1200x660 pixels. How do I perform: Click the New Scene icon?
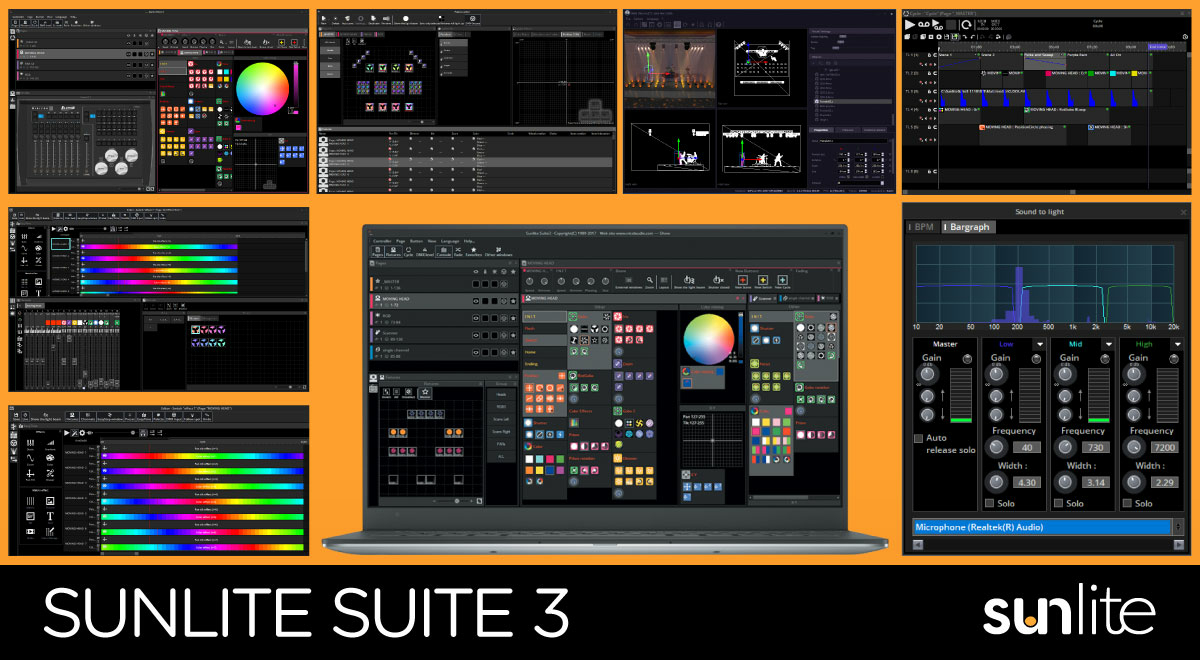click(x=743, y=281)
